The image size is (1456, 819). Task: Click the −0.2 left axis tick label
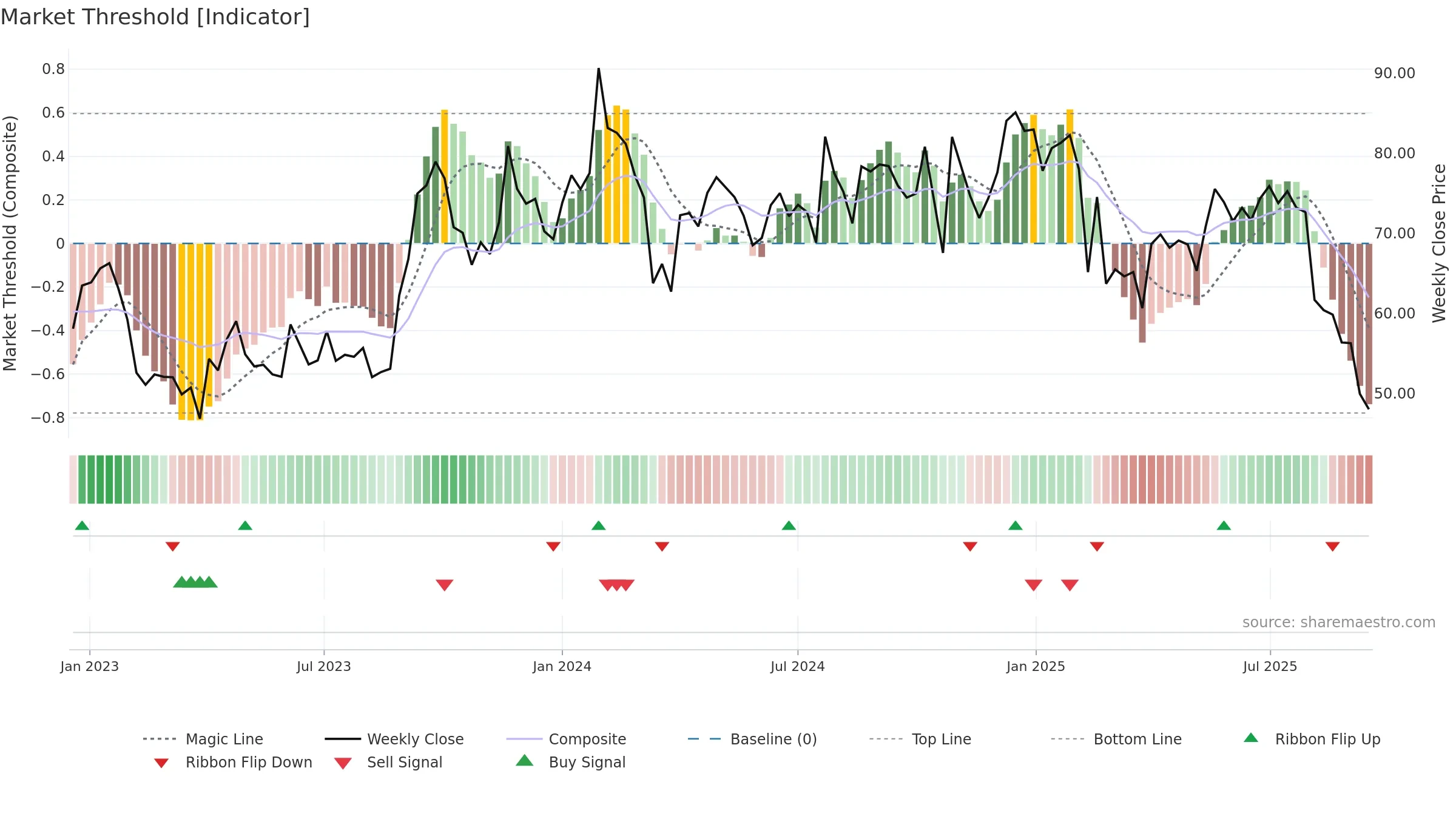(x=48, y=287)
